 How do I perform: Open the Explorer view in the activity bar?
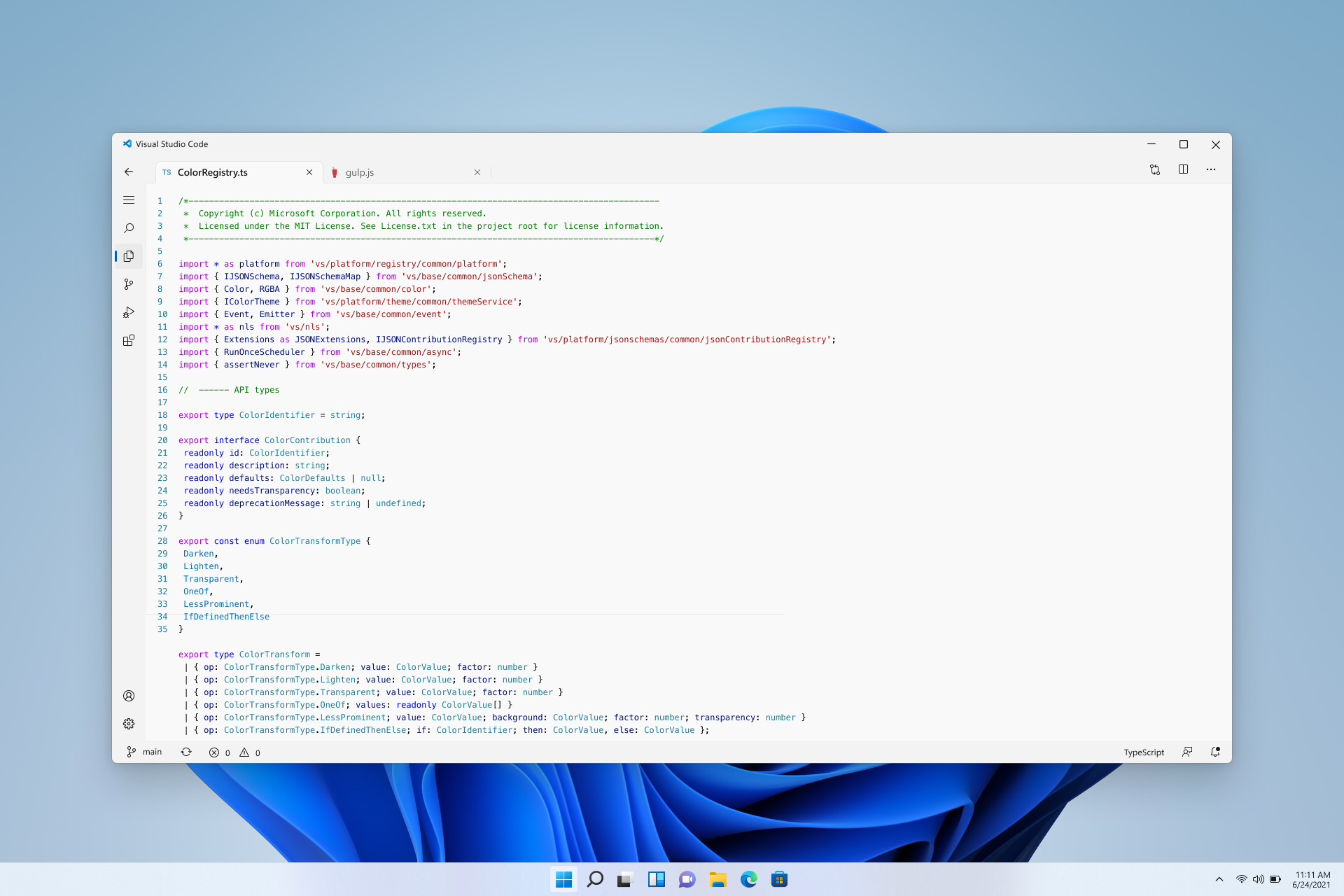[129, 256]
